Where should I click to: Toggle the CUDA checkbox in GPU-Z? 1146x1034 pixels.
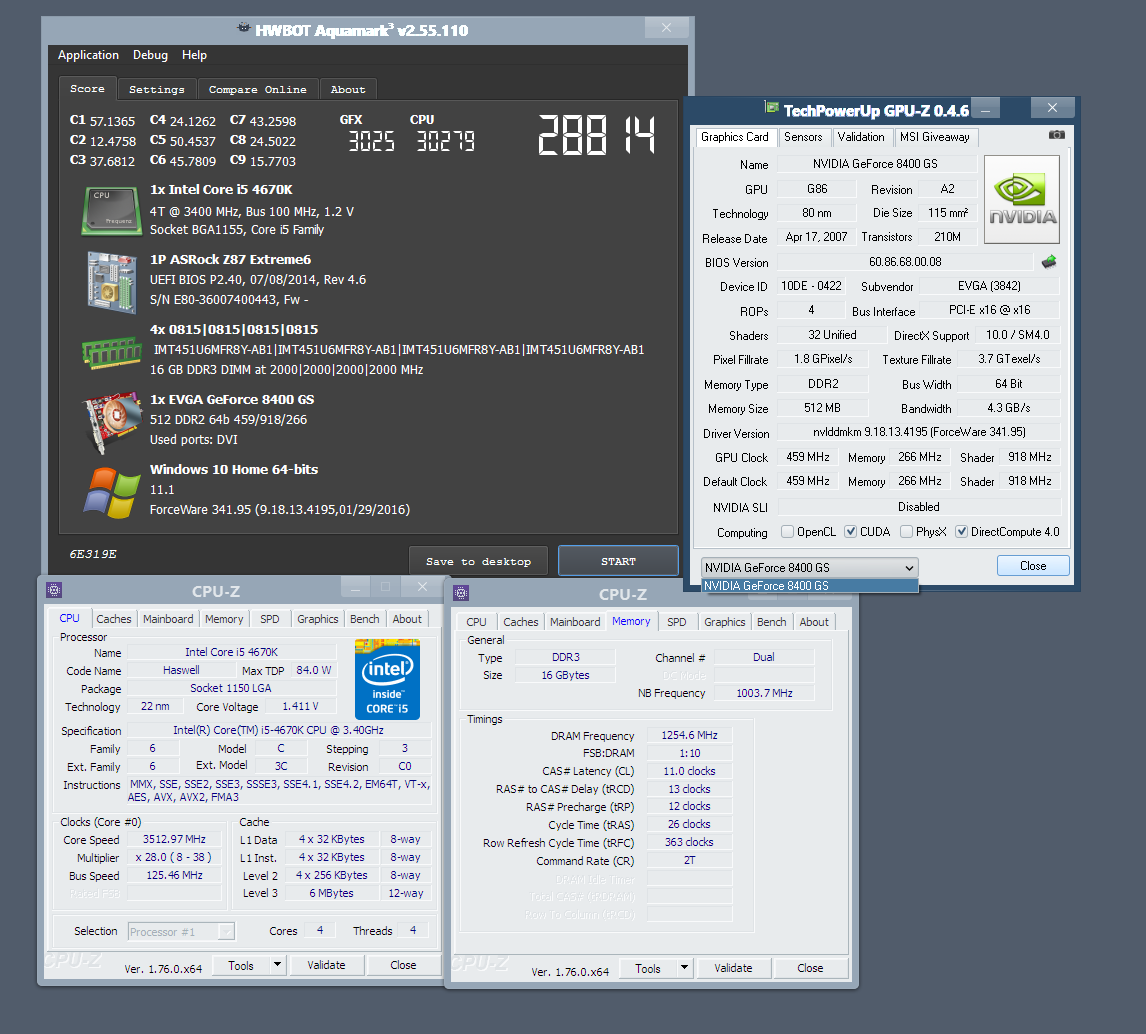(x=850, y=532)
